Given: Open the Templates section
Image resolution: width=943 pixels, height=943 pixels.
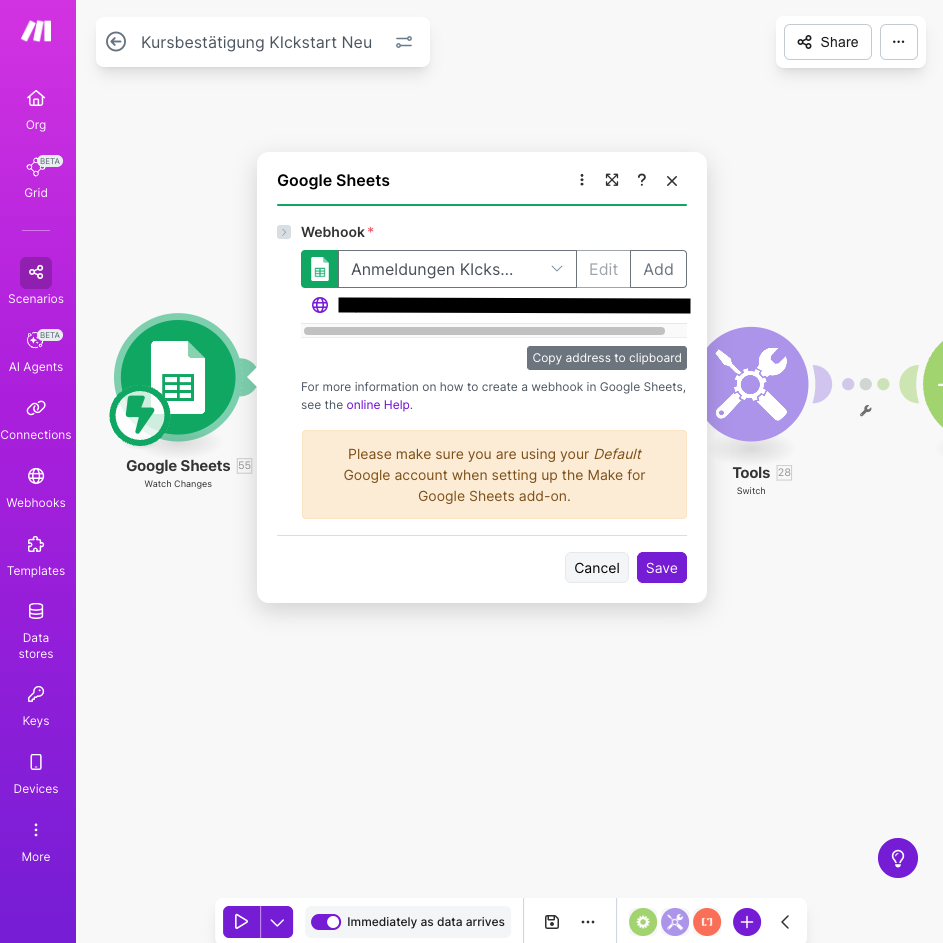Looking at the screenshot, I should pyautogui.click(x=35, y=556).
